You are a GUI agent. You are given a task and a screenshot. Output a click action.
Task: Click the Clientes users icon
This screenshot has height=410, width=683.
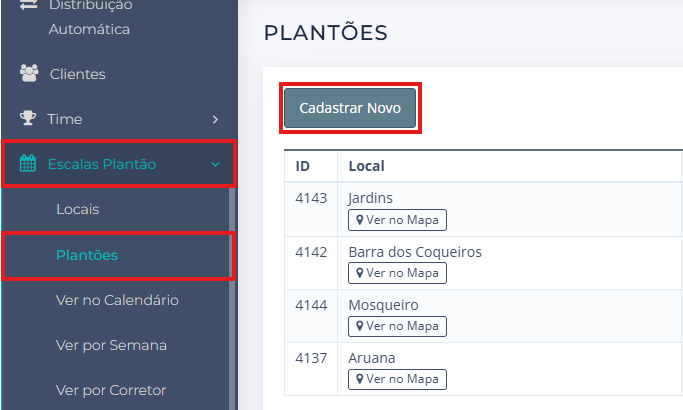[x=29, y=74]
